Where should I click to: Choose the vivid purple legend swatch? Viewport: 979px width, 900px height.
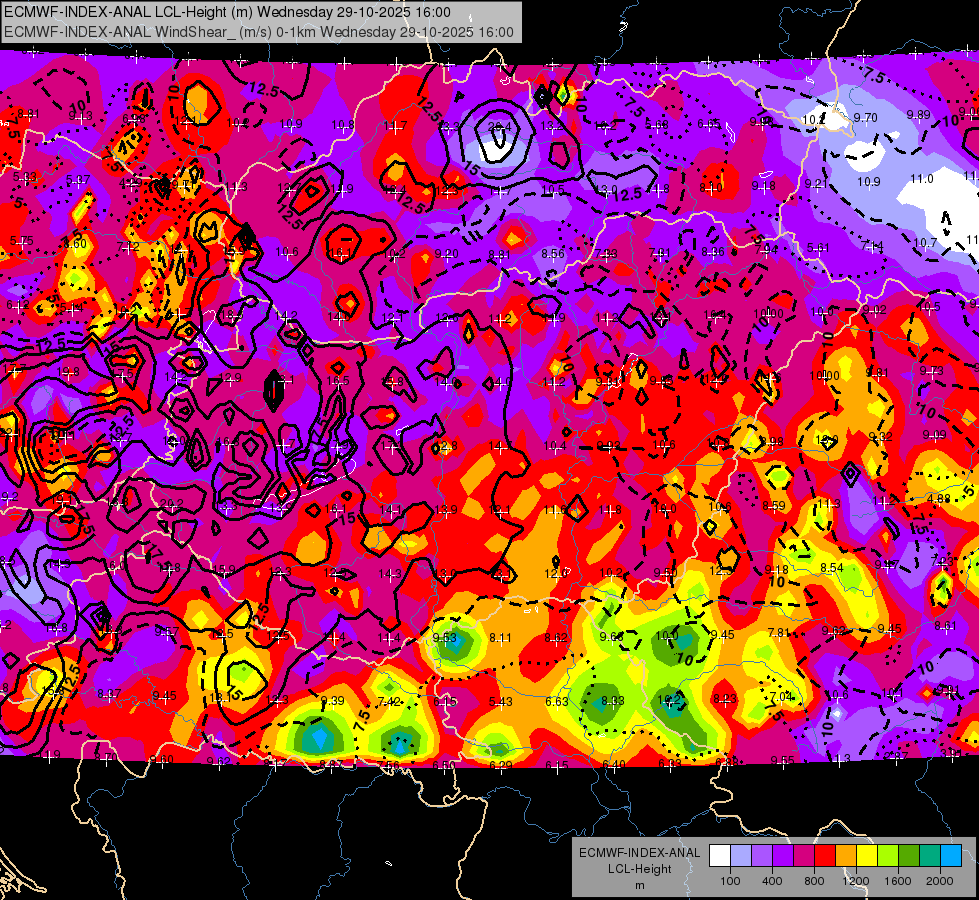(783, 855)
